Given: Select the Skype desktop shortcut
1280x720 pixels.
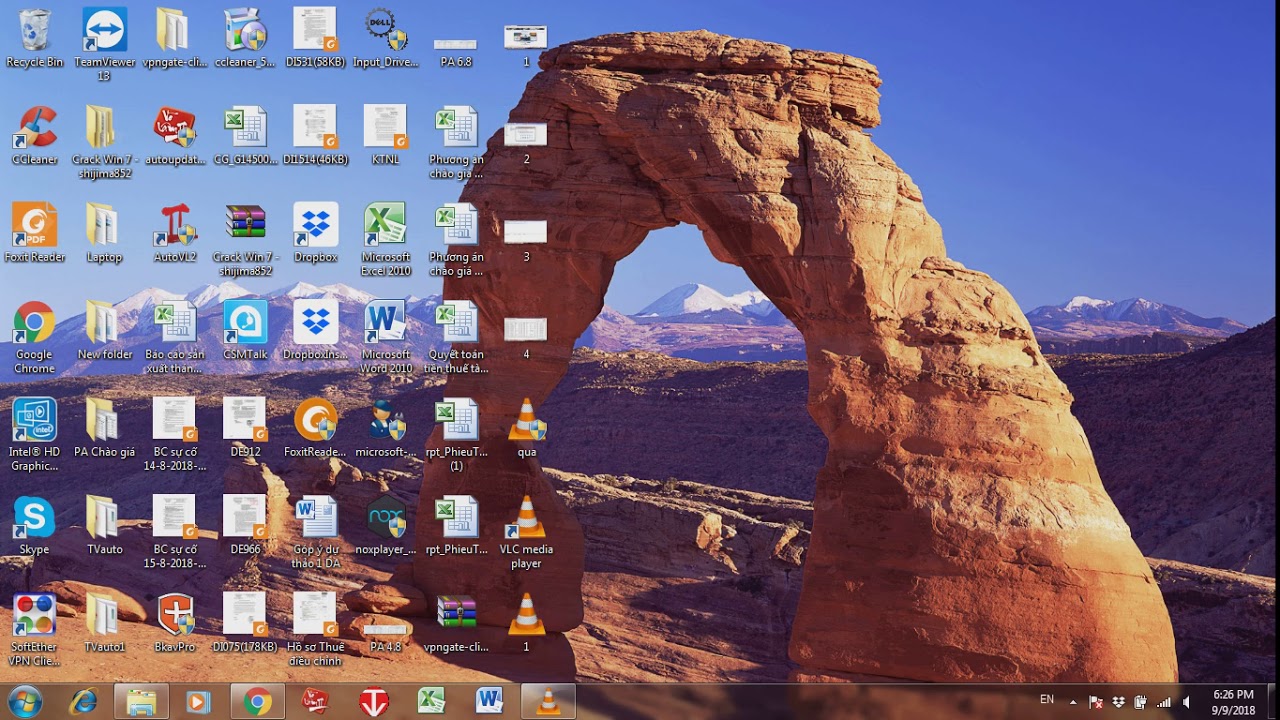Looking at the screenshot, I should pos(34,526).
